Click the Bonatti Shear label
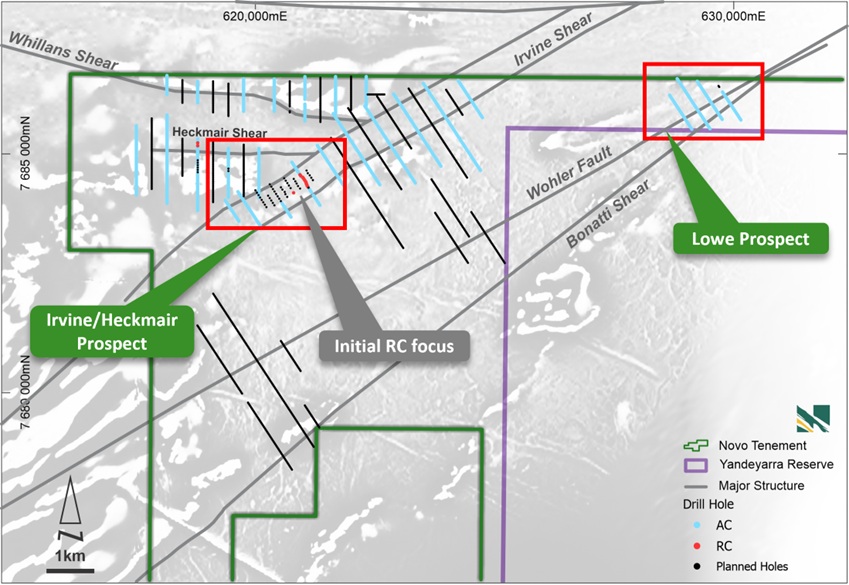The width and height of the screenshot is (849, 585). click(x=607, y=213)
